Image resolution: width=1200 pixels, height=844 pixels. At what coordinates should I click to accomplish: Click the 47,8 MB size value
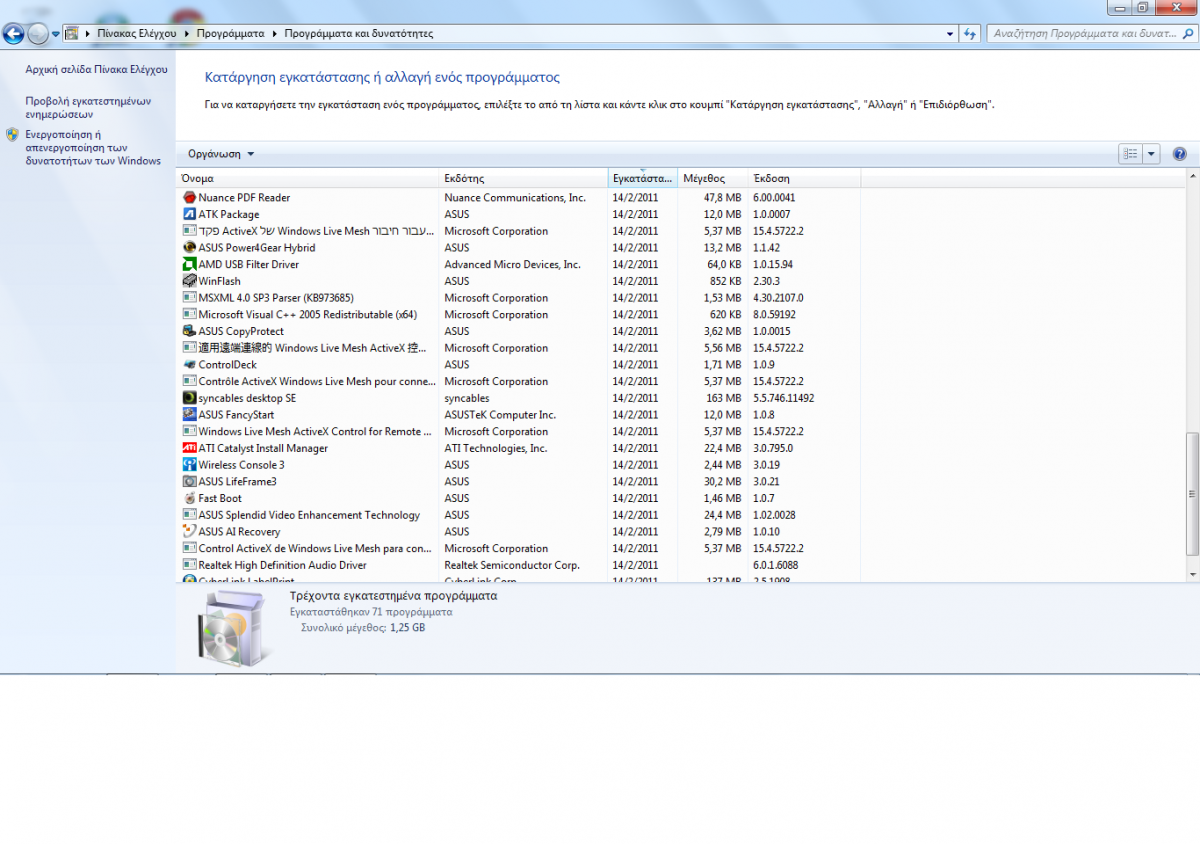(722, 198)
